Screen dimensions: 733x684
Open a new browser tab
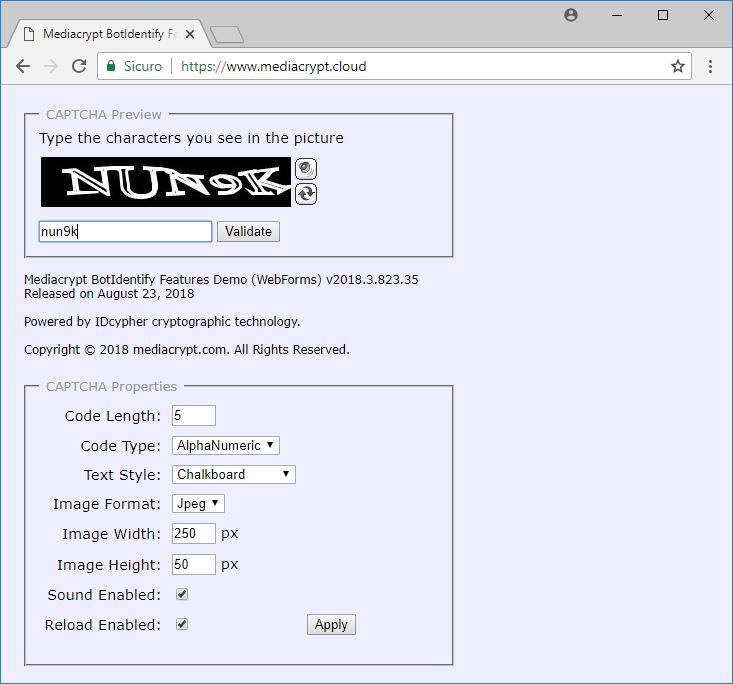tap(227, 35)
